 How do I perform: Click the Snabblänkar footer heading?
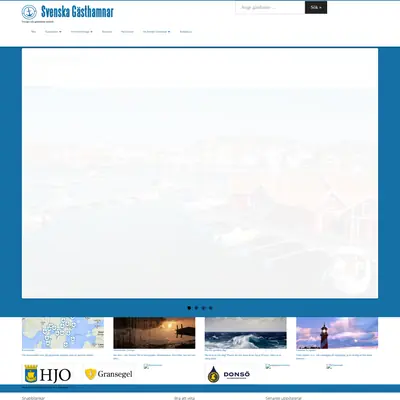(33, 398)
